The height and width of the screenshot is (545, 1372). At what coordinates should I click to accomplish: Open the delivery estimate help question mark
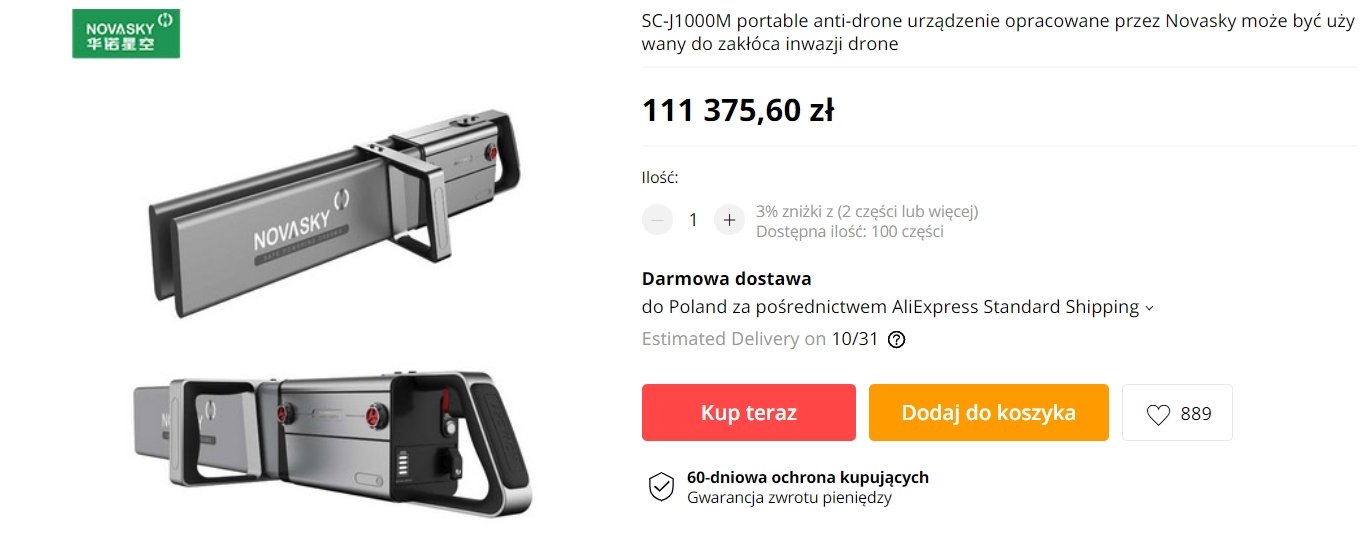pyautogui.click(x=897, y=339)
